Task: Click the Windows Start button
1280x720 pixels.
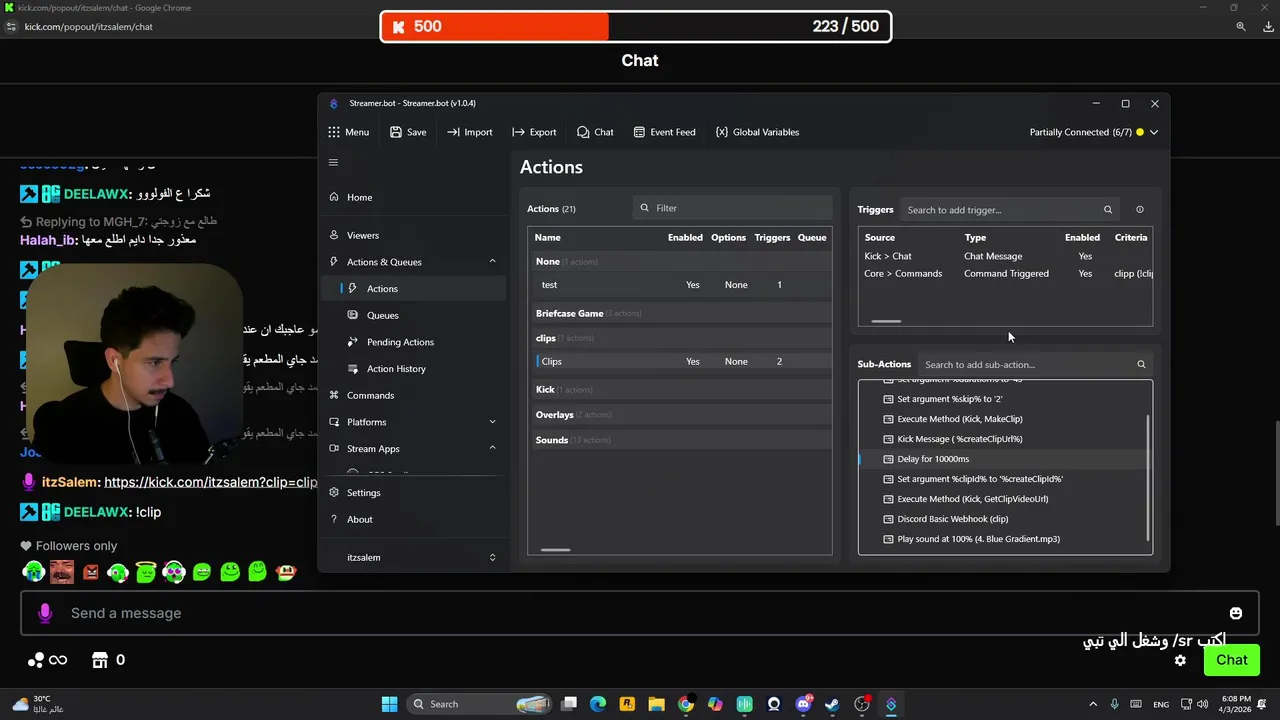Action: pos(389,704)
